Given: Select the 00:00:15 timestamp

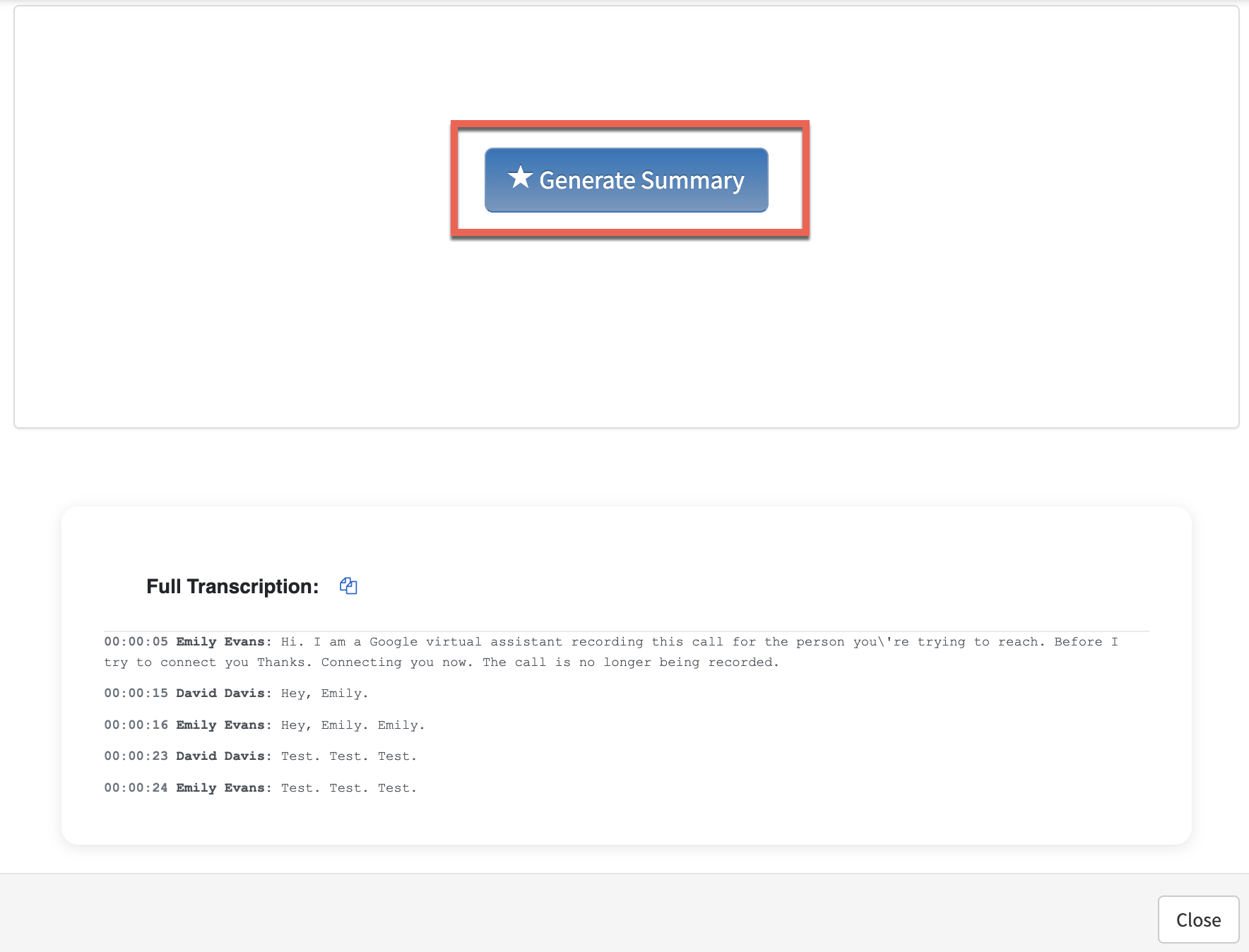Looking at the screenshot, I should pos(136,694).
